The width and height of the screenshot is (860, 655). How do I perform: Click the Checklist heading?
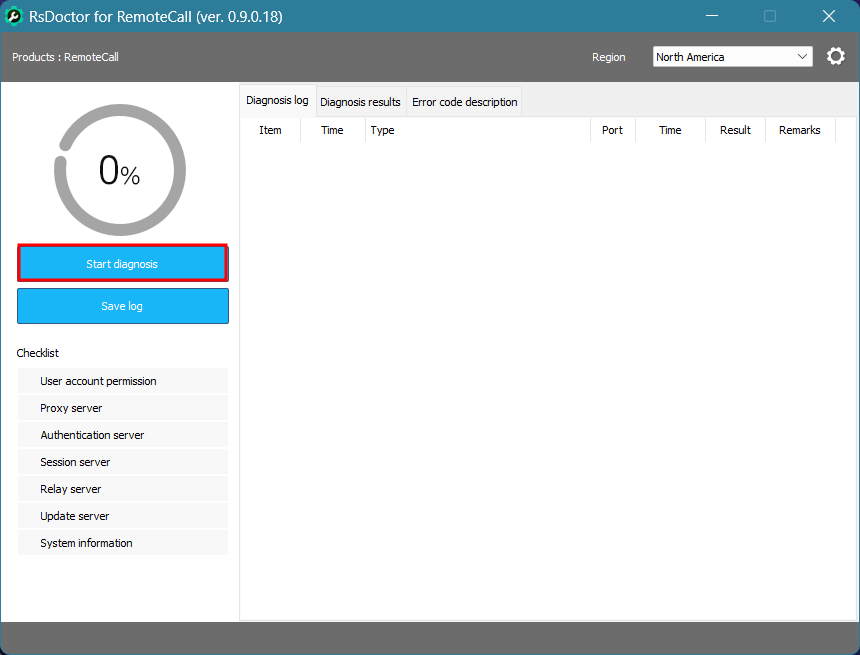click(x=37, y=353)
